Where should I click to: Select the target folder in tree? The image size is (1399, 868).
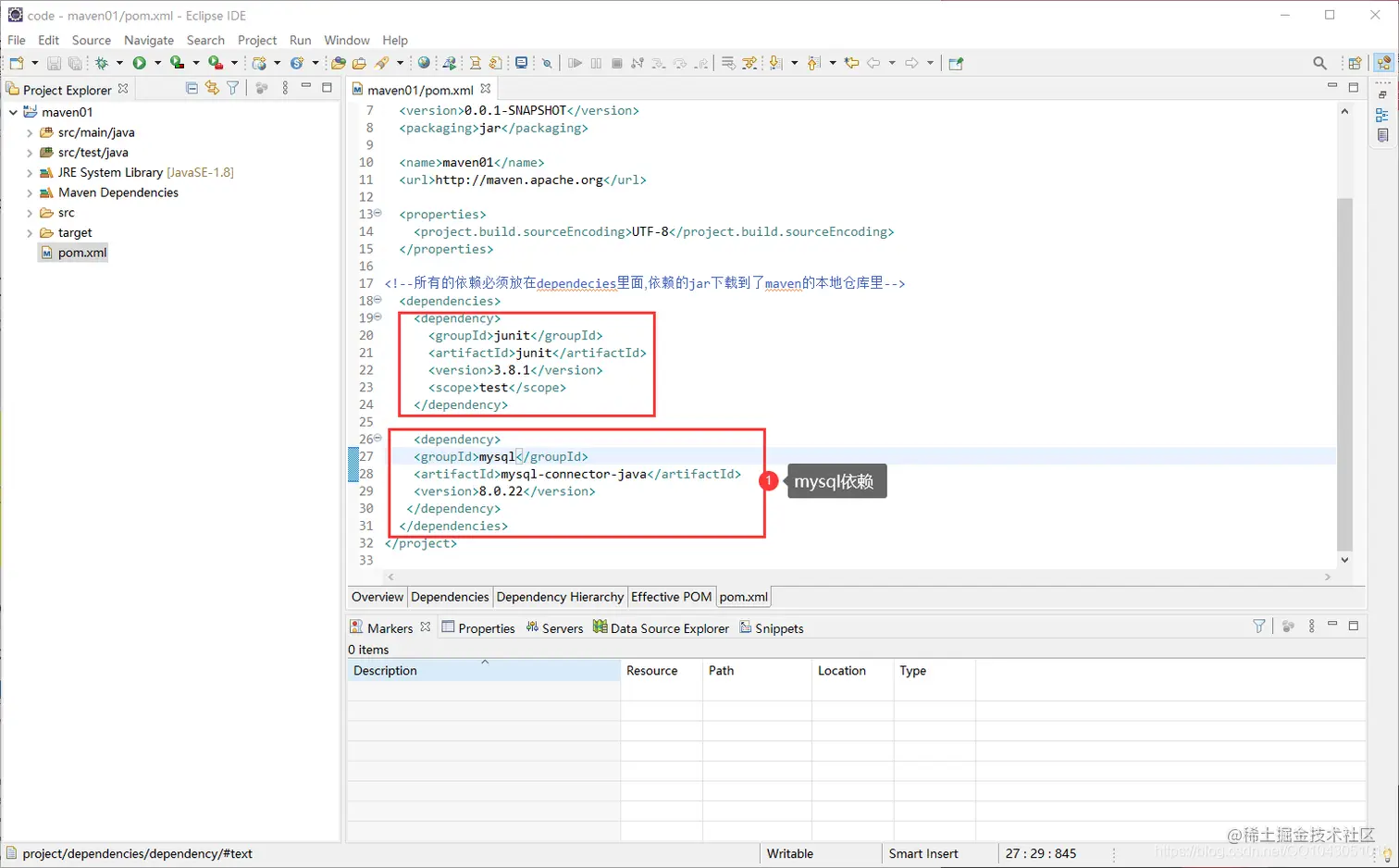66,233
